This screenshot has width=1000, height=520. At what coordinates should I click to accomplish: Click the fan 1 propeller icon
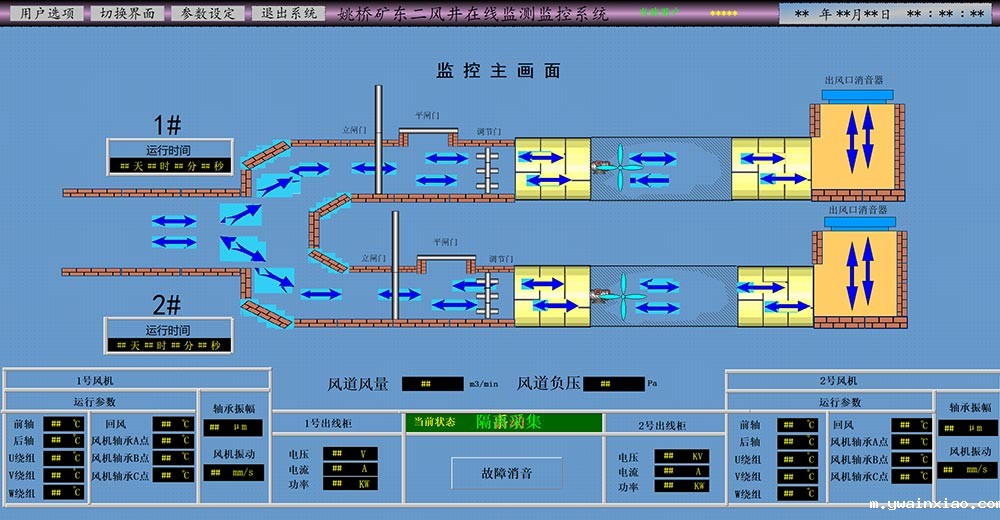tap(622, 165)
